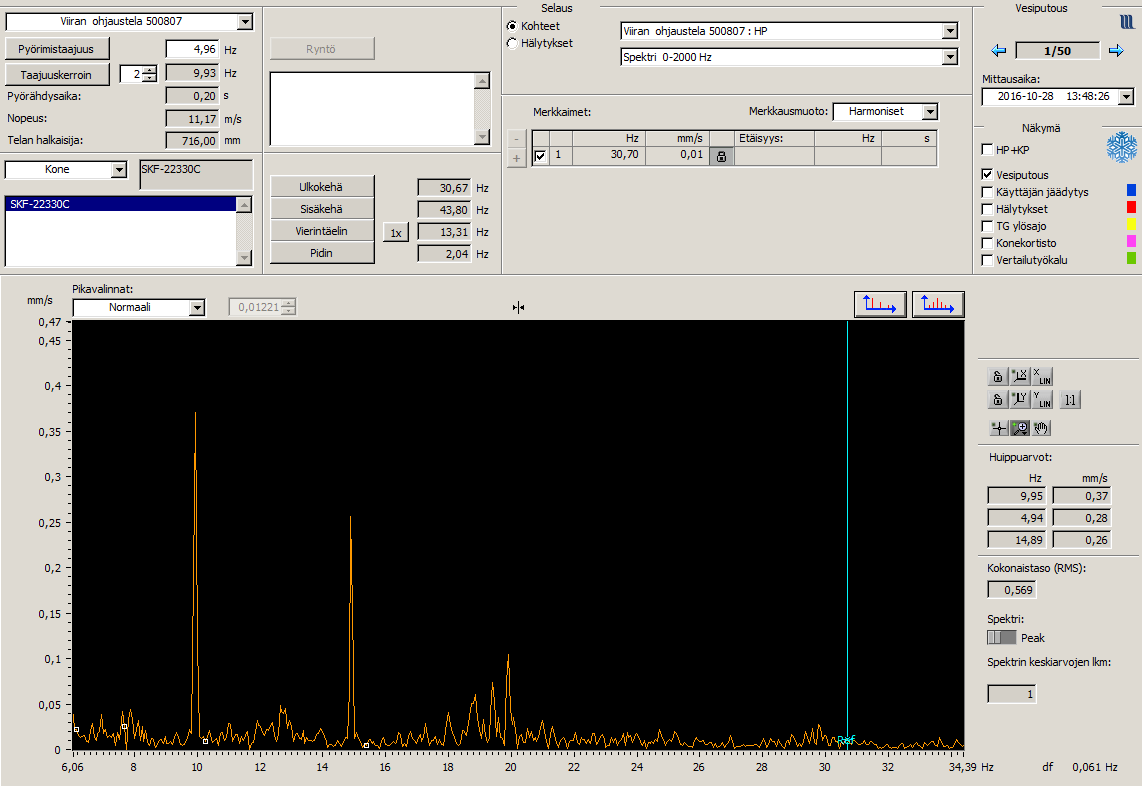Toggle the X-axis scale lock icon
1142x786 pixels.
coord(998,377)
